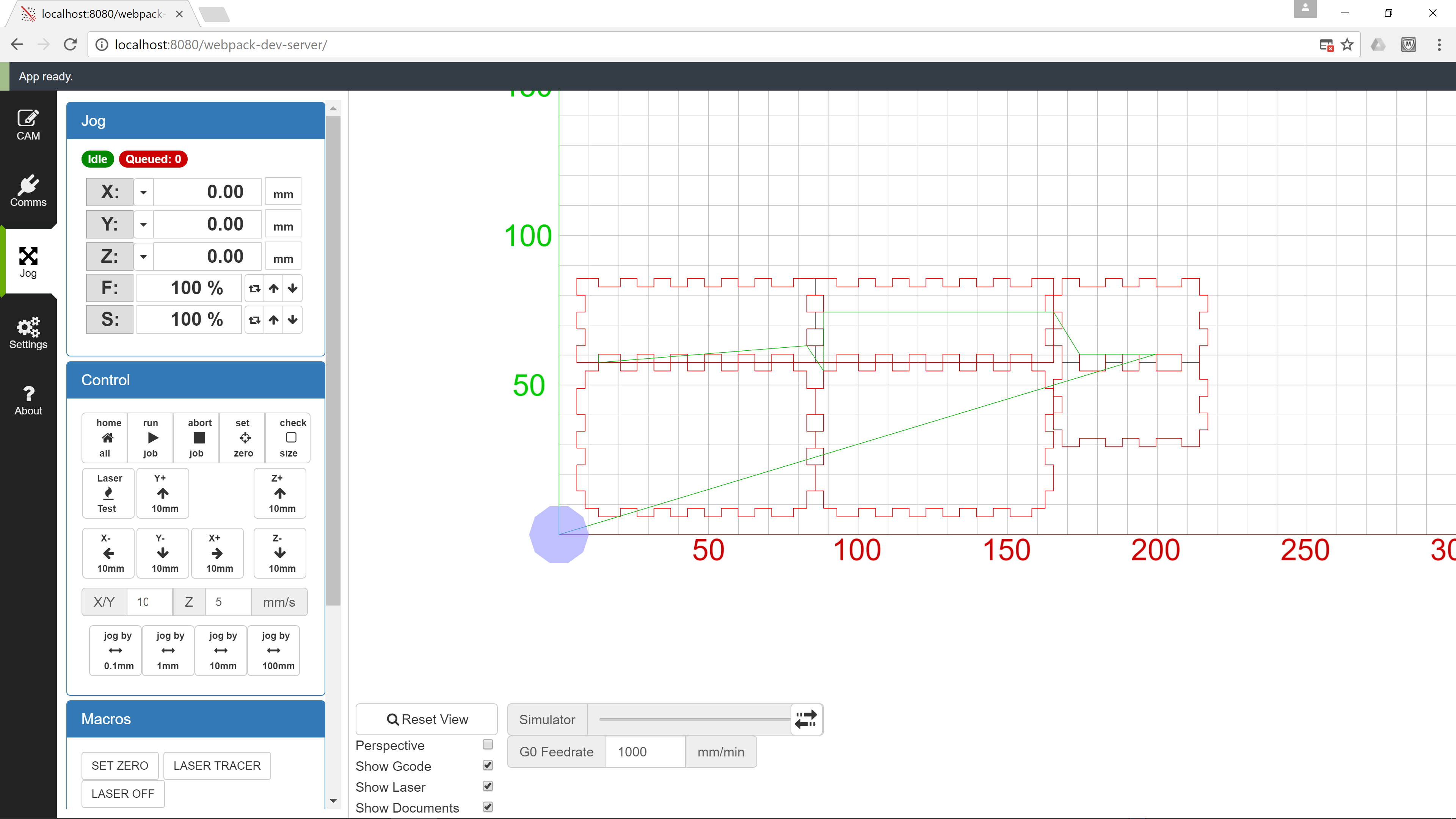Click the Laser Test fire button
Viewport: 1456px width, 819px height.
pyautogui.click(x=108, y=493)
